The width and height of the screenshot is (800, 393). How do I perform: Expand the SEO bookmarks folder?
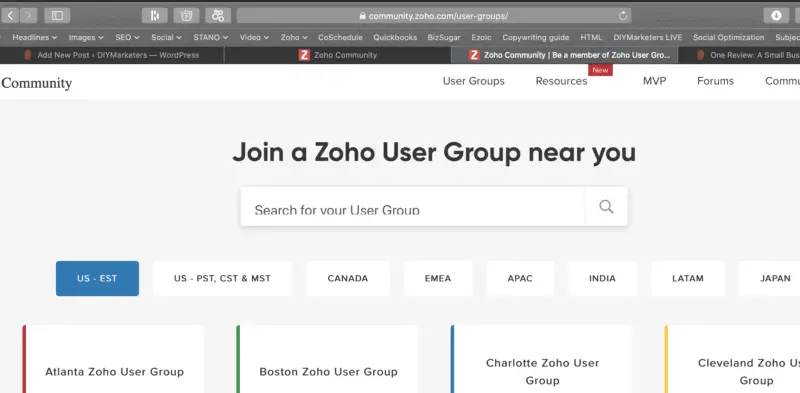pyautogui.click(x=127, y=37)
